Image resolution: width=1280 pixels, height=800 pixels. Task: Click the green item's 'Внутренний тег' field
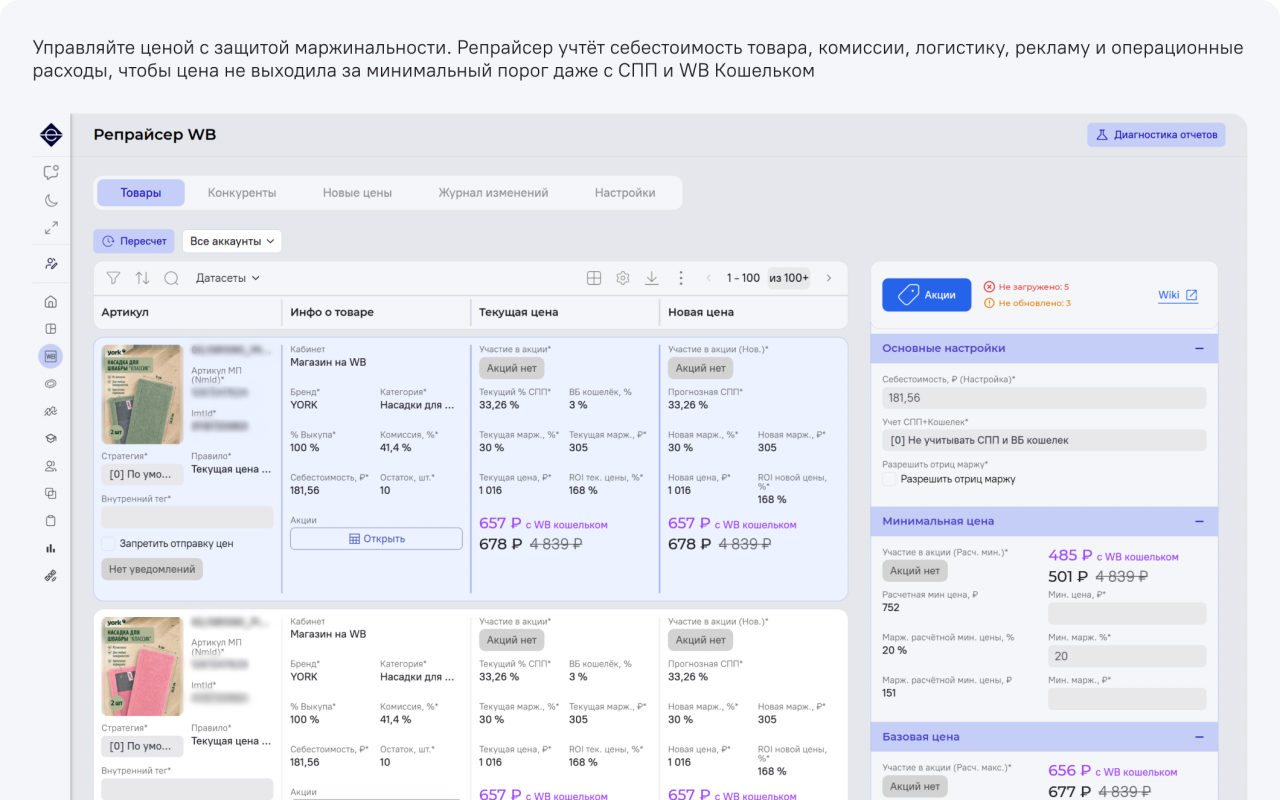tap(187, 517)
